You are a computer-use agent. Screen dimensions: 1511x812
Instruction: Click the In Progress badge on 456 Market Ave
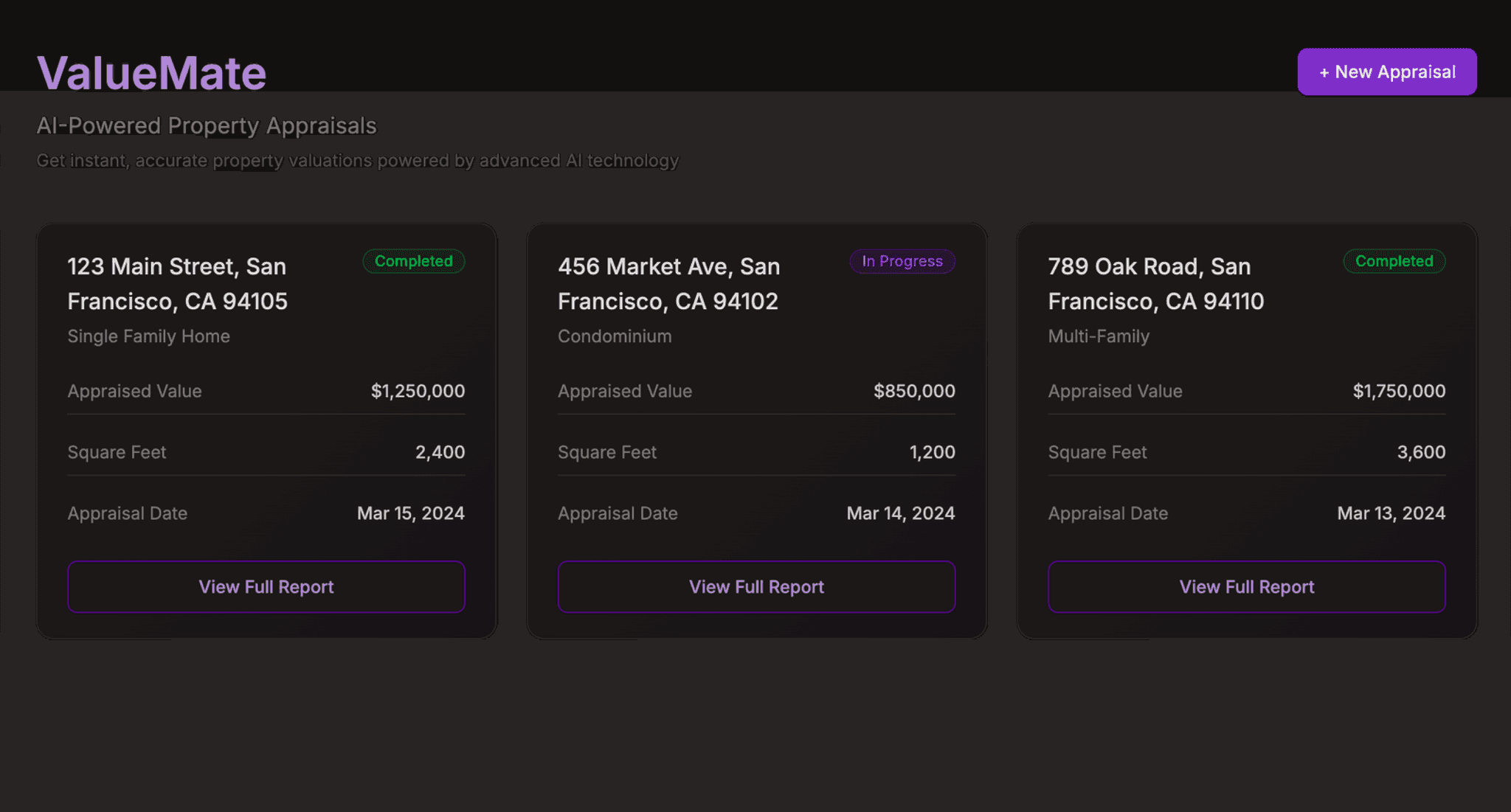point(902,261)
